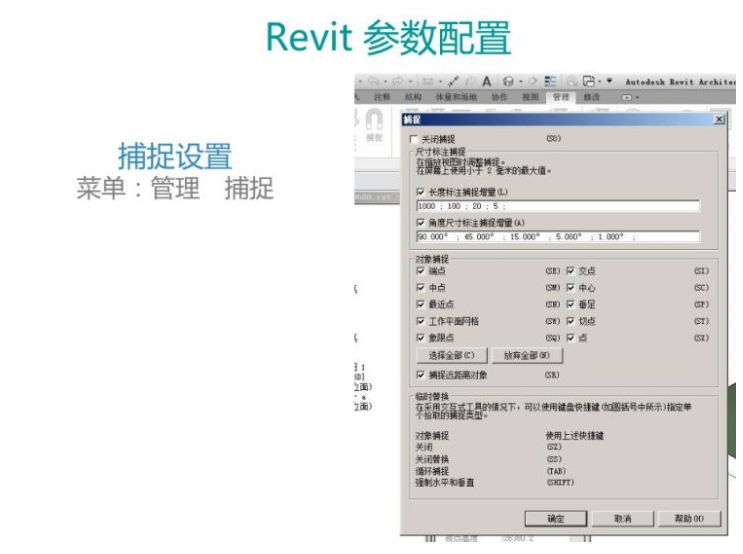Toggle the 捕捉远距离对象 checkbox
The height and width of the screenshot is (554, 743).
(420, 374)
